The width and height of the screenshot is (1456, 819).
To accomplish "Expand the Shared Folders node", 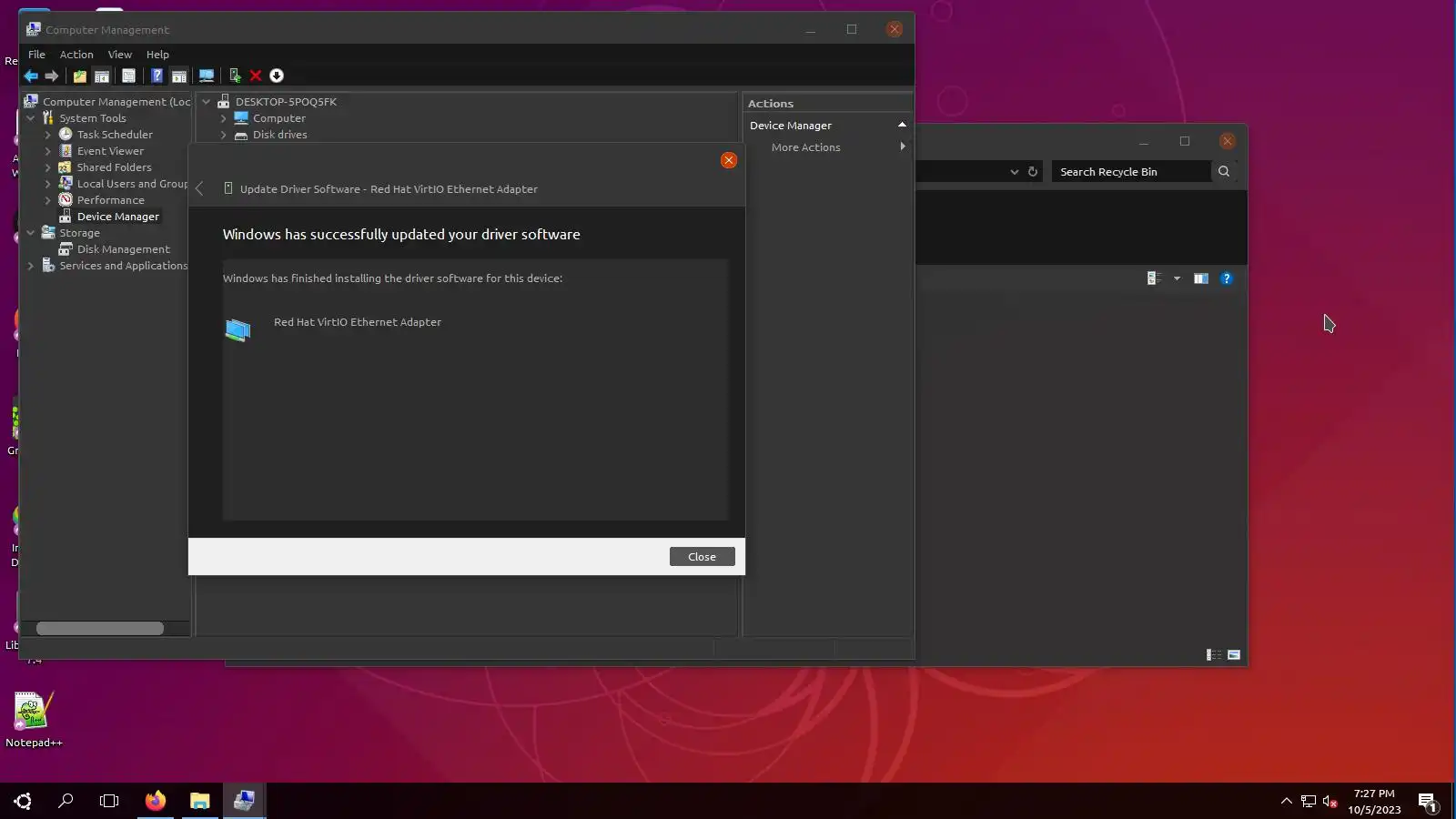I will click(x=48, y=167).
